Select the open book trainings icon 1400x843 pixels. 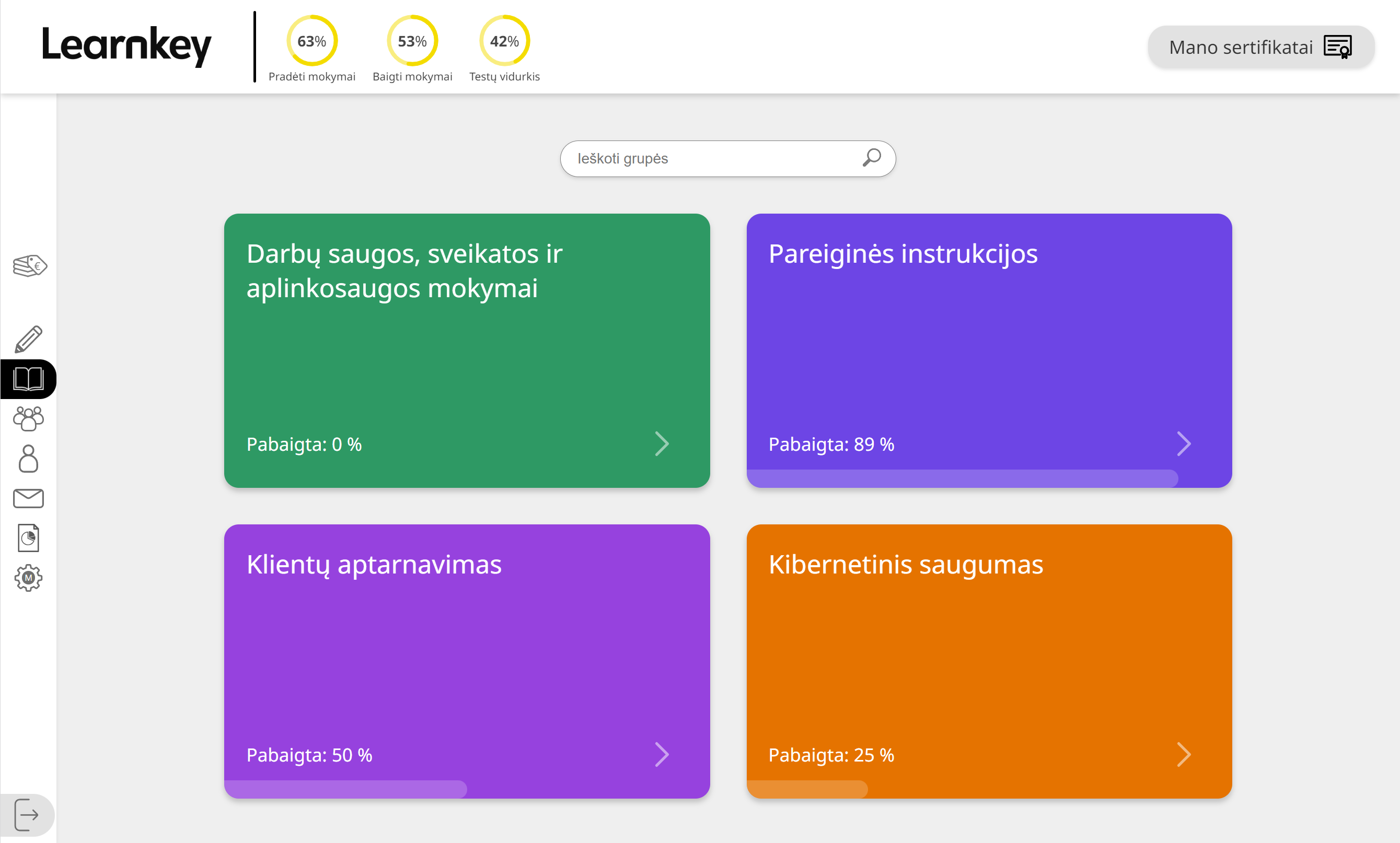[28, 379]
